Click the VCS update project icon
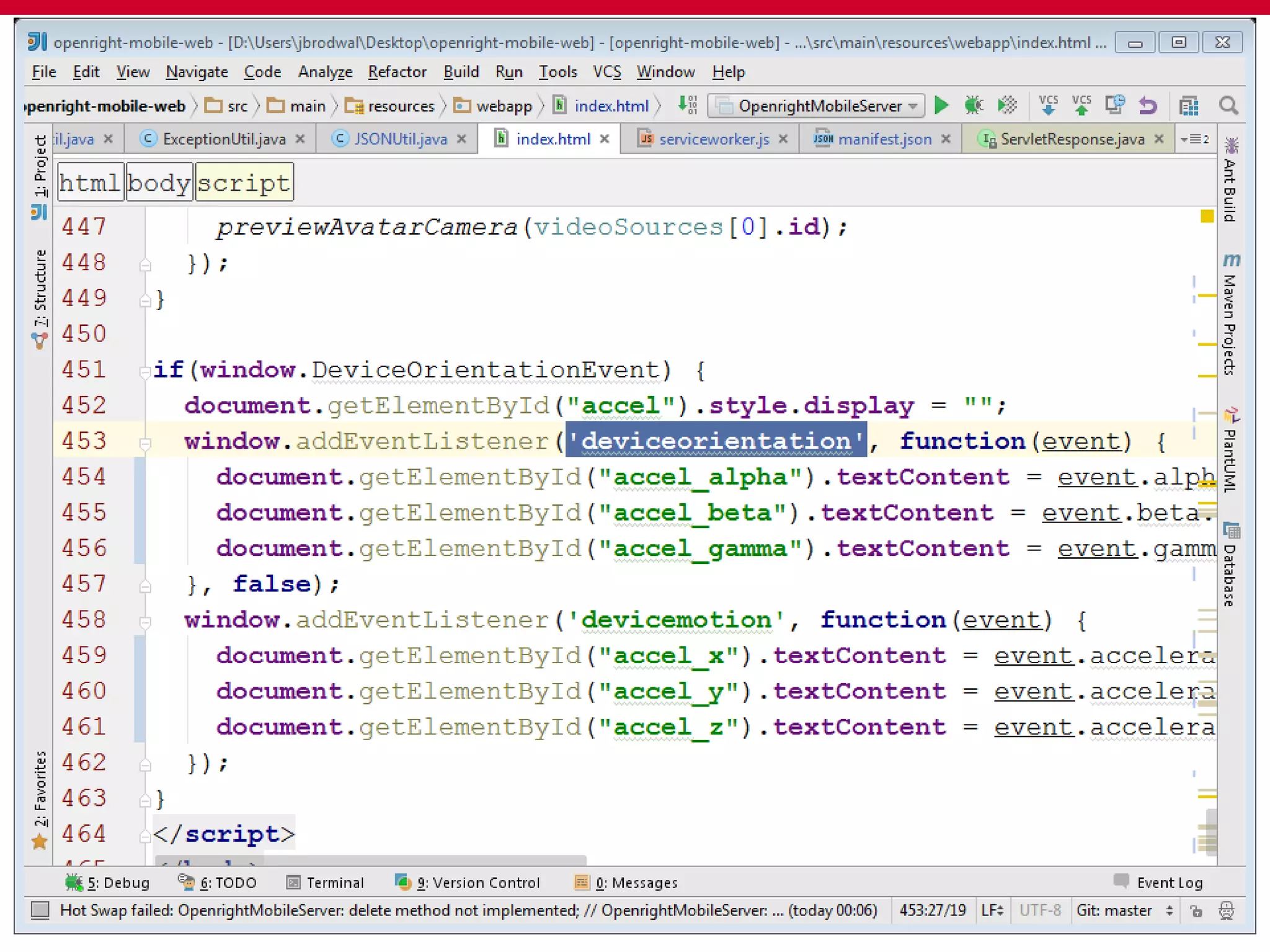 [1048, 106]
